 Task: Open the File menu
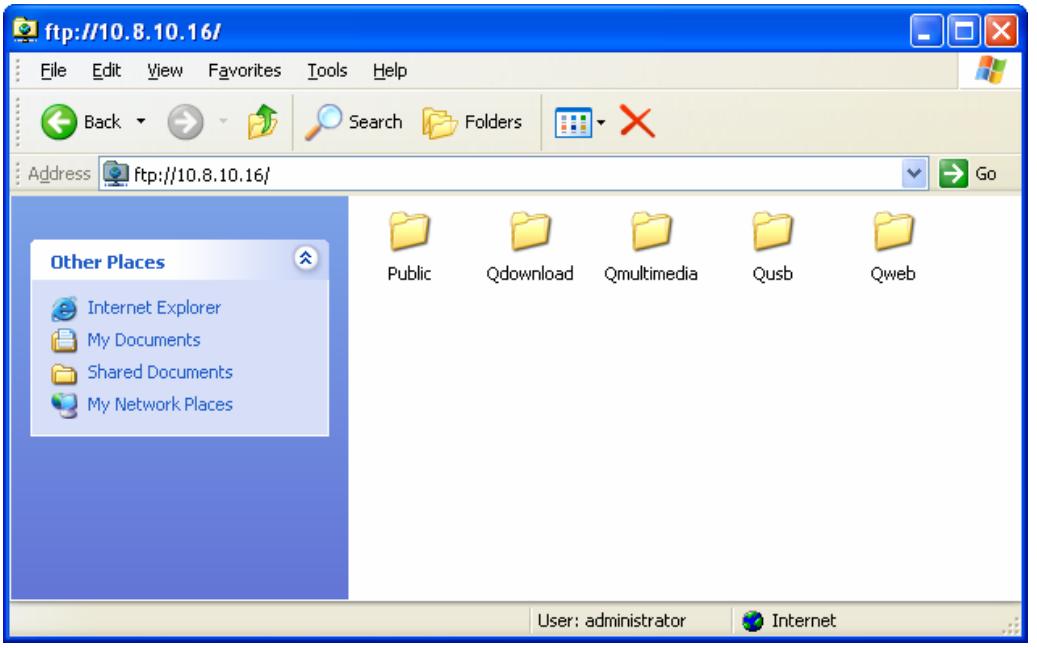coord(53,70)
